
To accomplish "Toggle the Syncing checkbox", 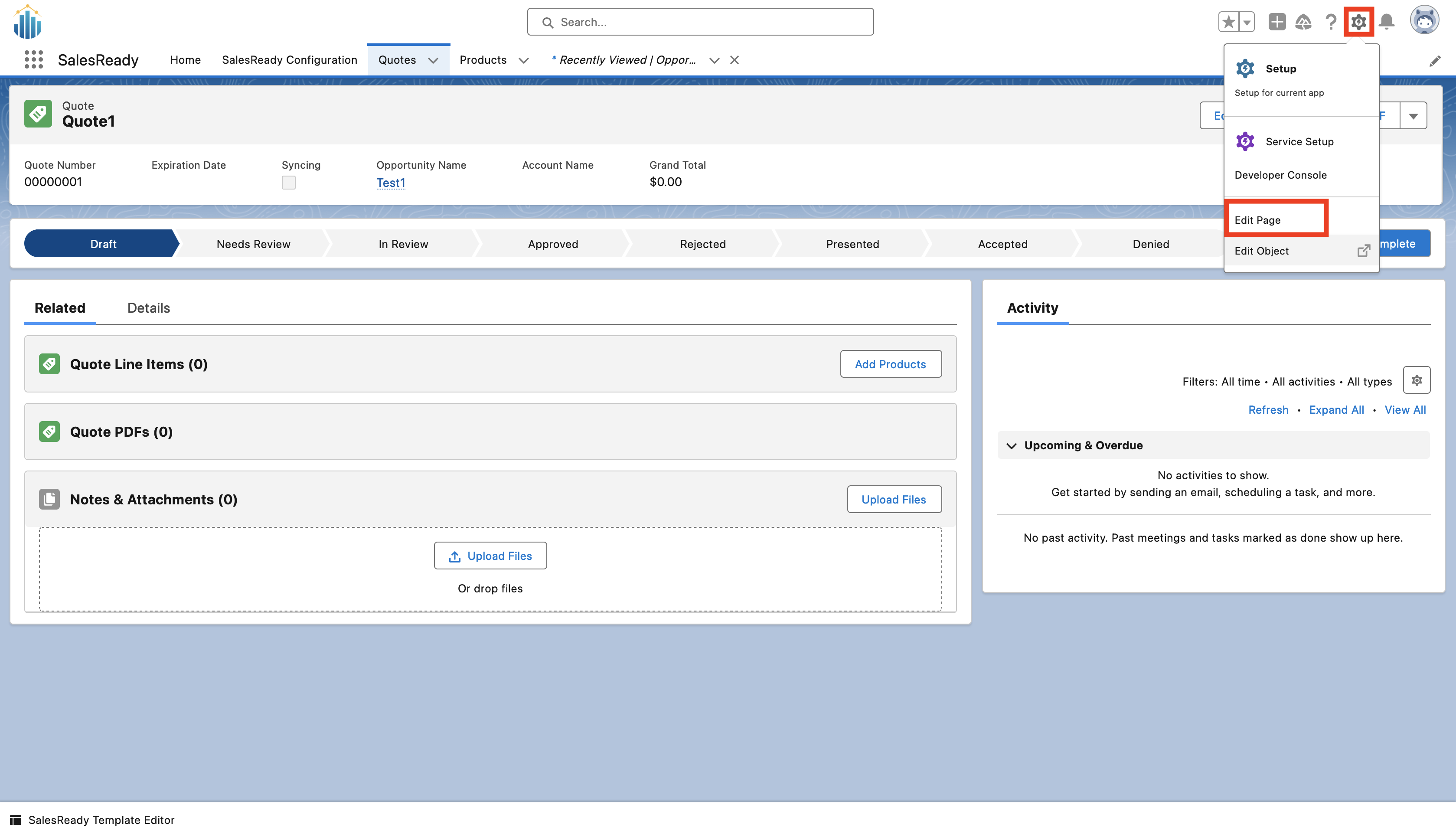I will 288,183.
